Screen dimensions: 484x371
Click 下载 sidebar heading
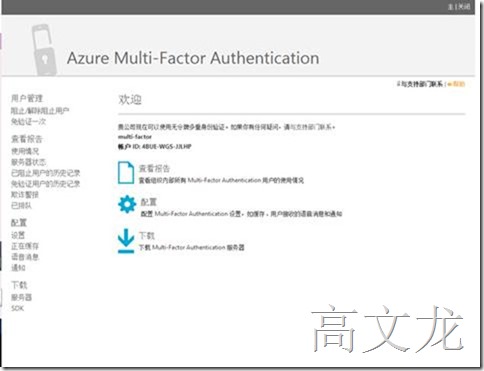tap(19, 285)
